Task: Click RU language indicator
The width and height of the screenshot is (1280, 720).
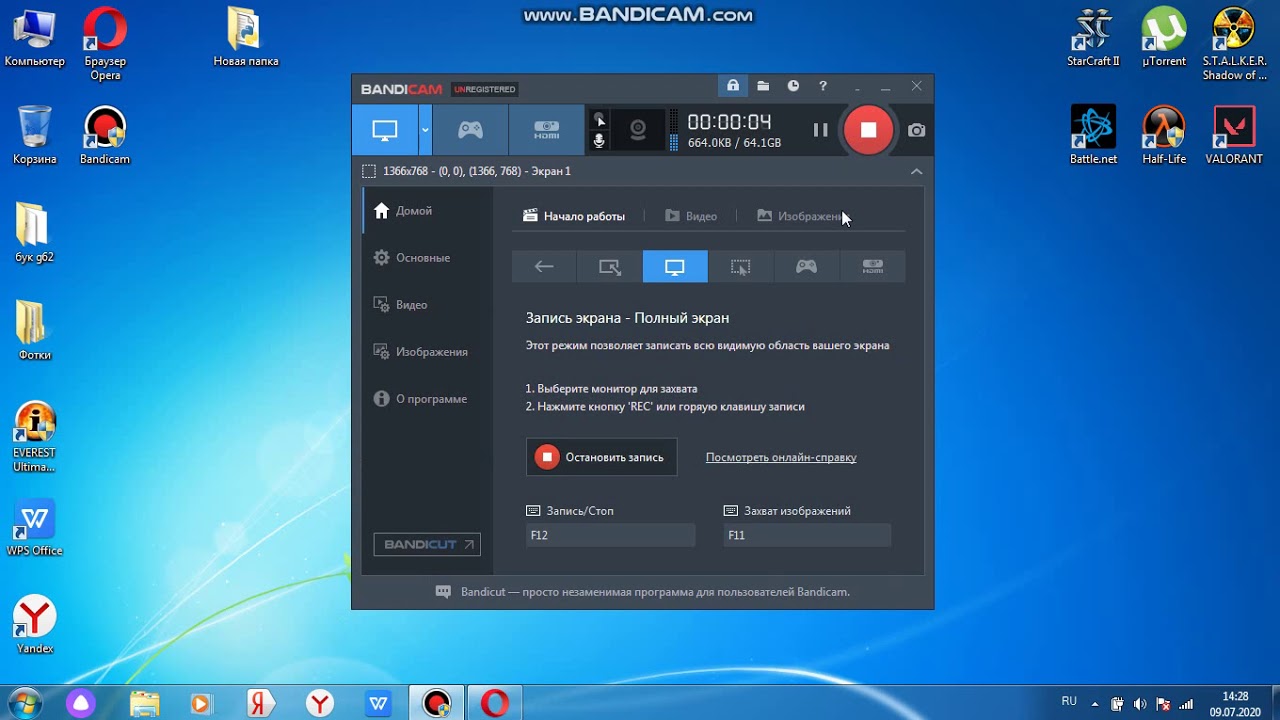Action: 1069,702
